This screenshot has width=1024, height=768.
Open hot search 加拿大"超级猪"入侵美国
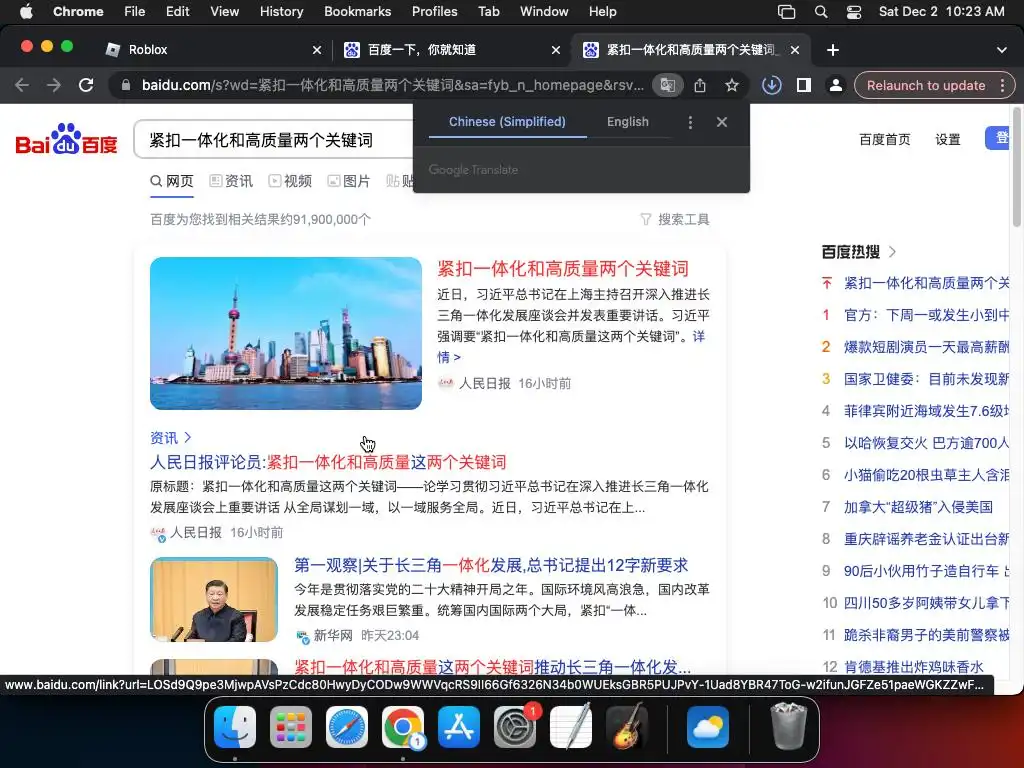918,507
